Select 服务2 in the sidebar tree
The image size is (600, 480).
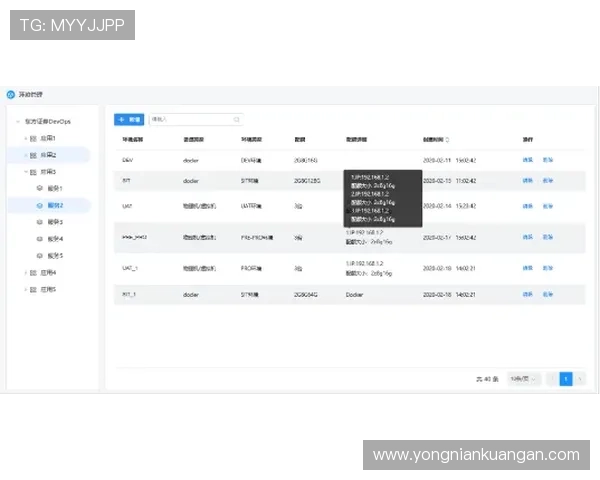[x=55, y=205]
